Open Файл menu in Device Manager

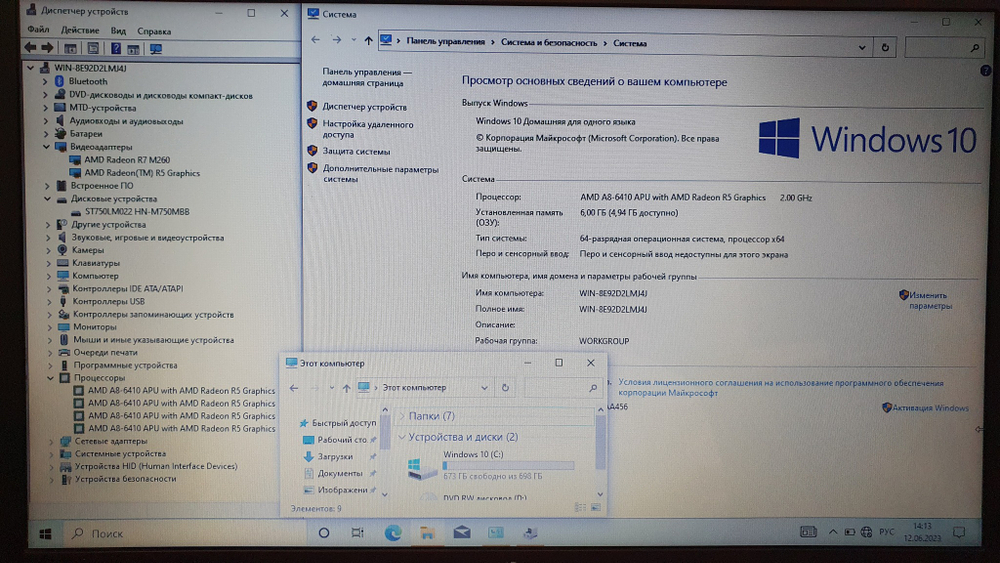click(38, 30)
